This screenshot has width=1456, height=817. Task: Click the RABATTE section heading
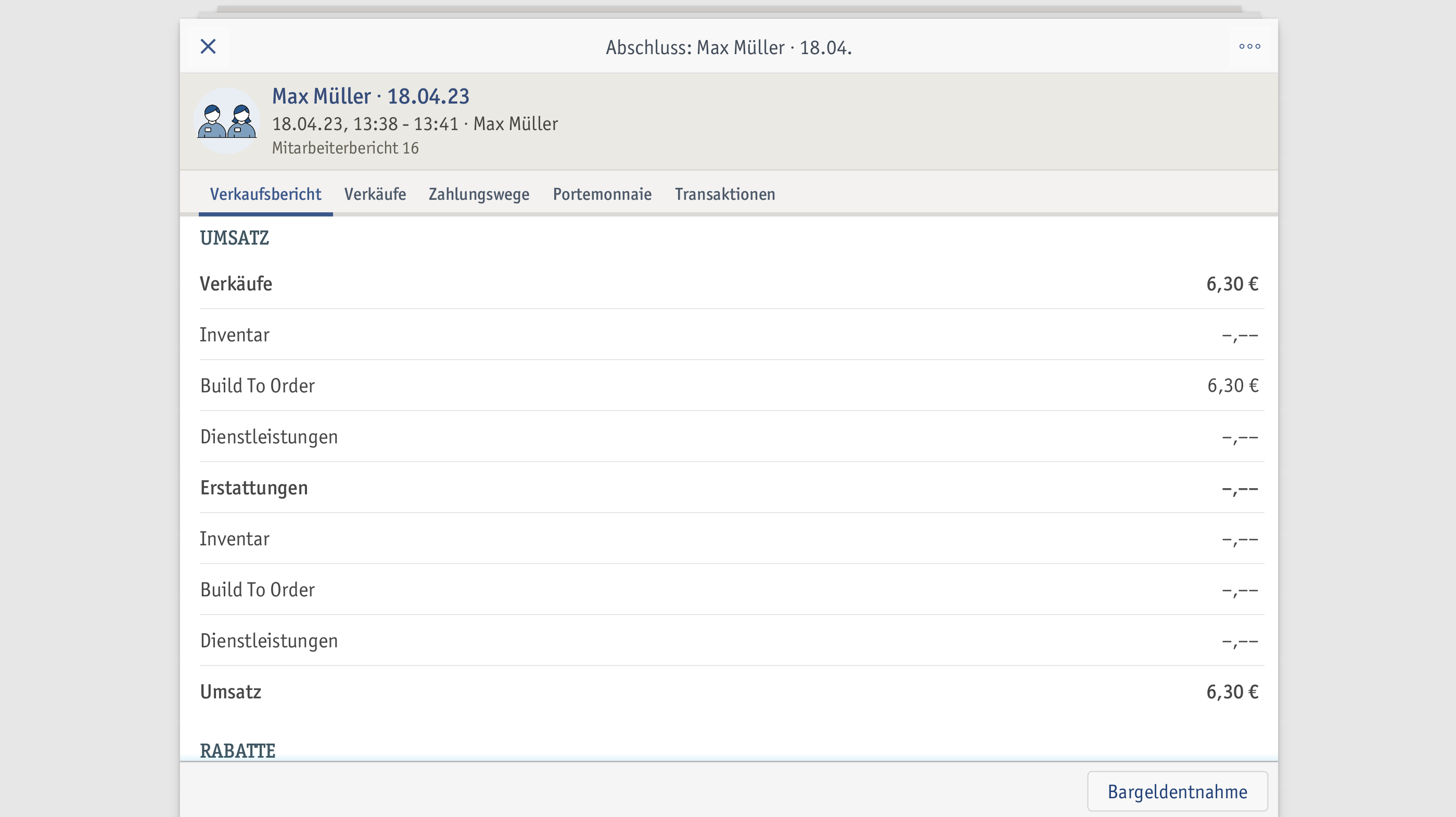point(238,751)
